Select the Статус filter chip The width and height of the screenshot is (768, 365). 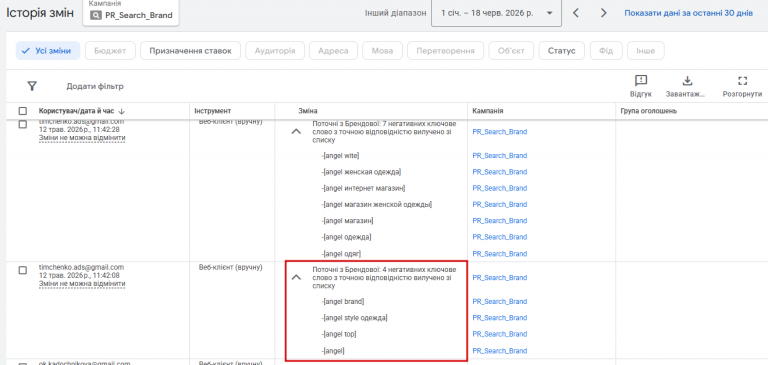pos(562,50)
